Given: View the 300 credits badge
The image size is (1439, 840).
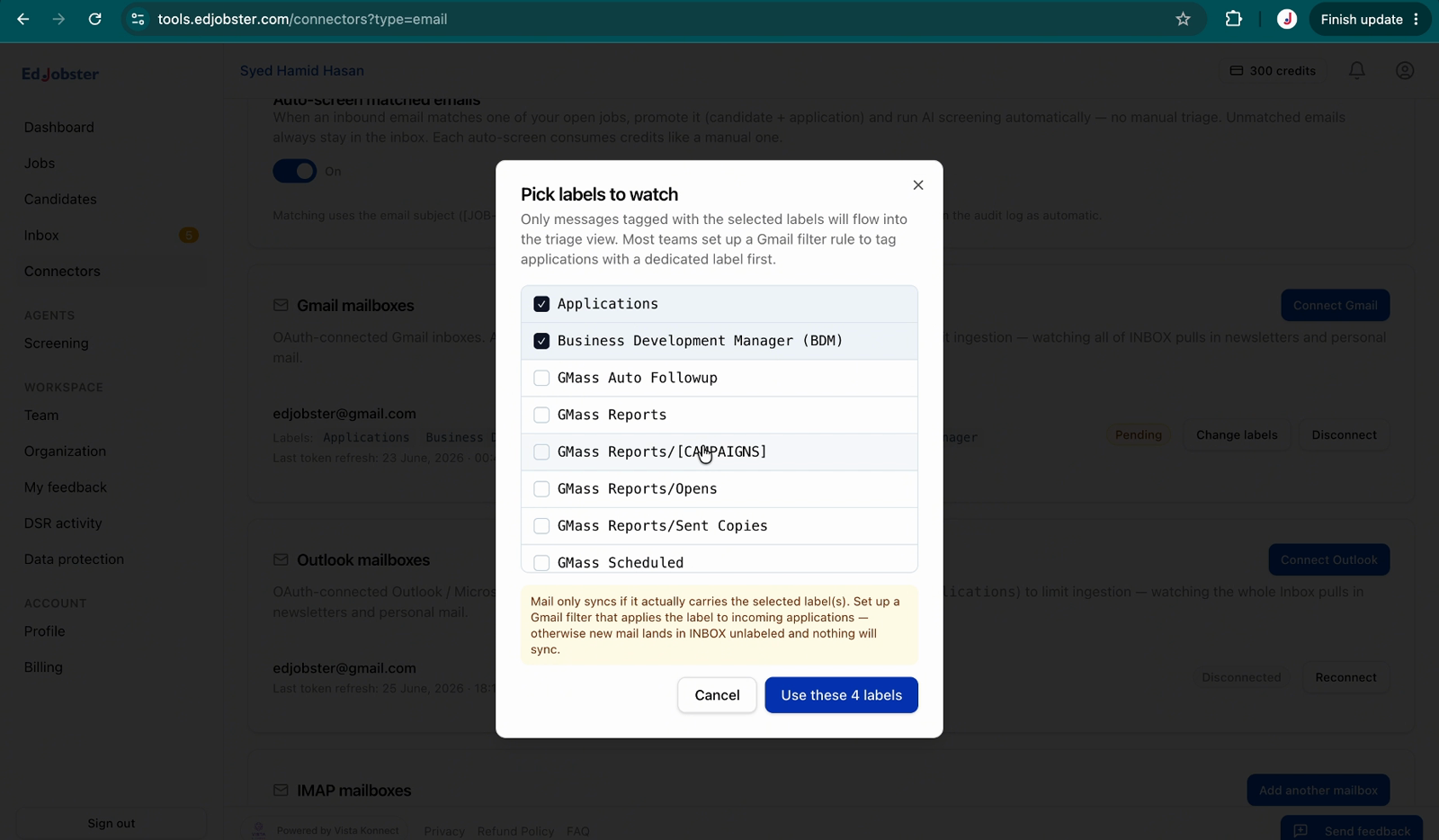Looking at the screenshot, I should pyautogui.click(x=1273, y=70).
